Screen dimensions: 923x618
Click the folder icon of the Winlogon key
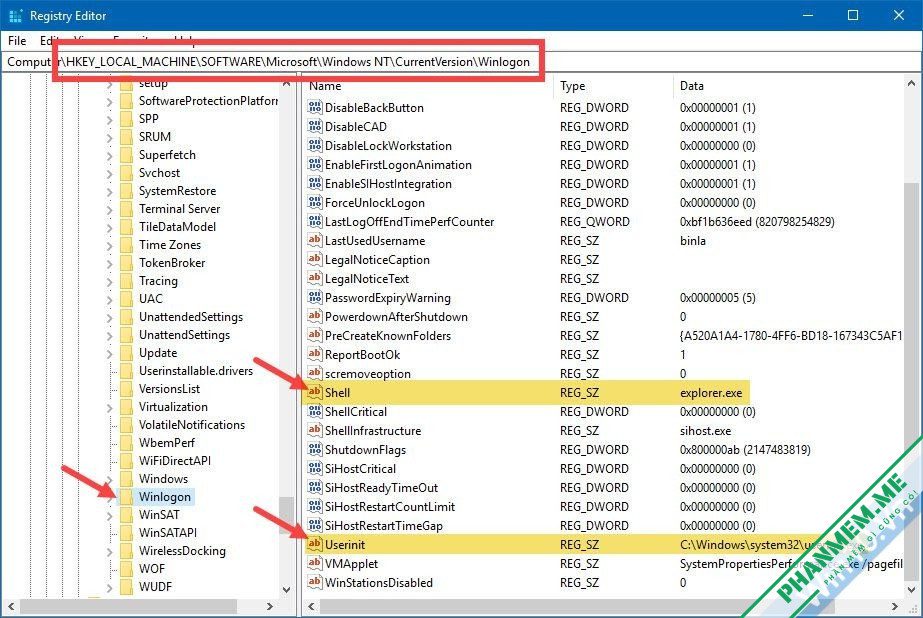point(126,496)
